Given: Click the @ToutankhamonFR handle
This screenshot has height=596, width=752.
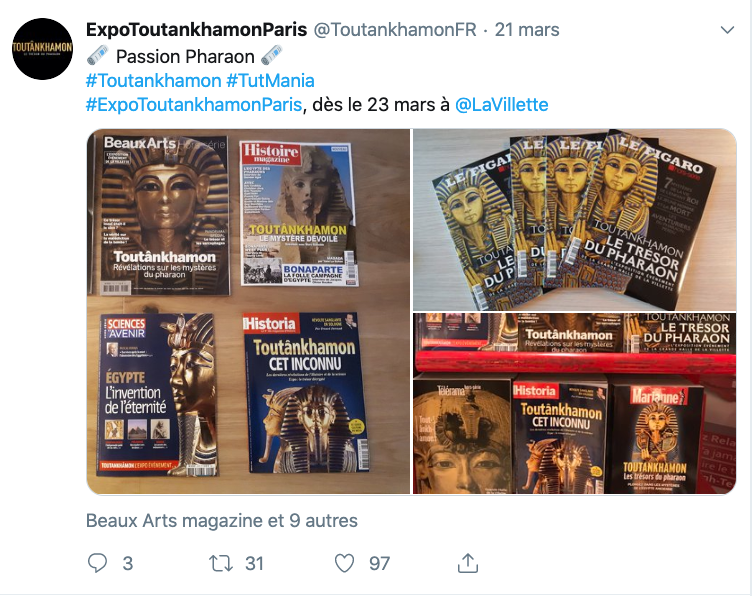Looking at the screenshot, I should pos(395,30).
